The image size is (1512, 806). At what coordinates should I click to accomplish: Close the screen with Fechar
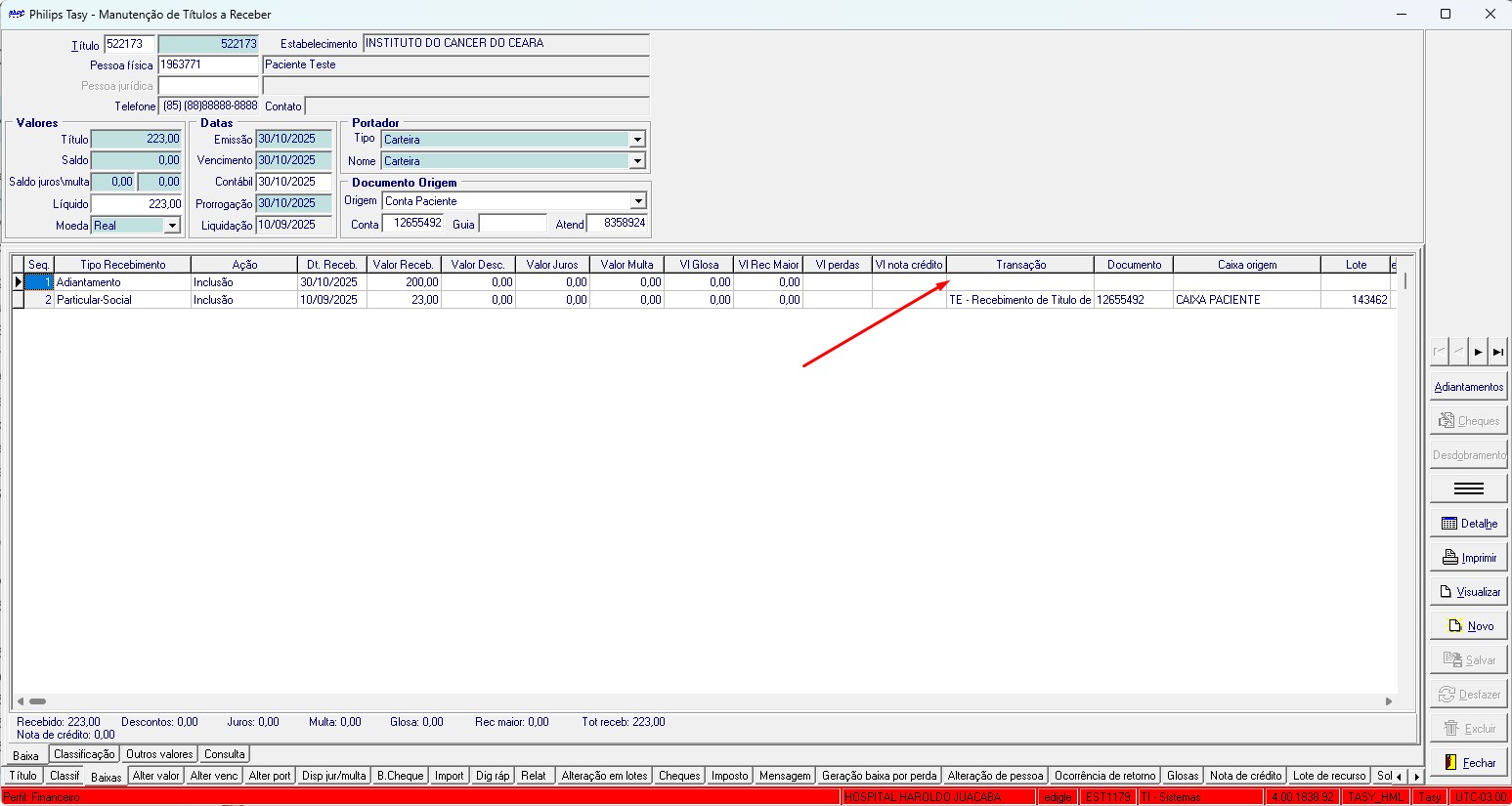pos(1469,763)
